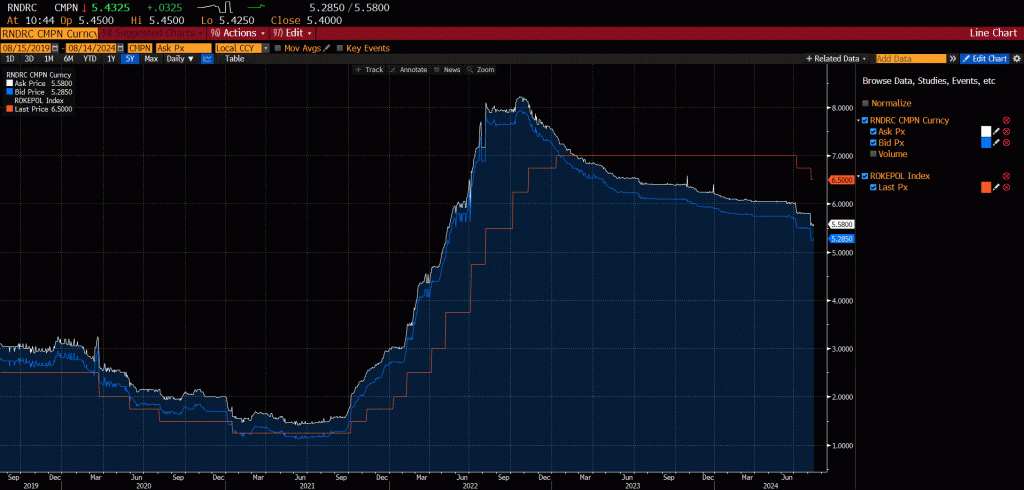This screenshot has width=1024, height=490.
Task: Open chart settings gear icon
Action: click(1015, 59)
